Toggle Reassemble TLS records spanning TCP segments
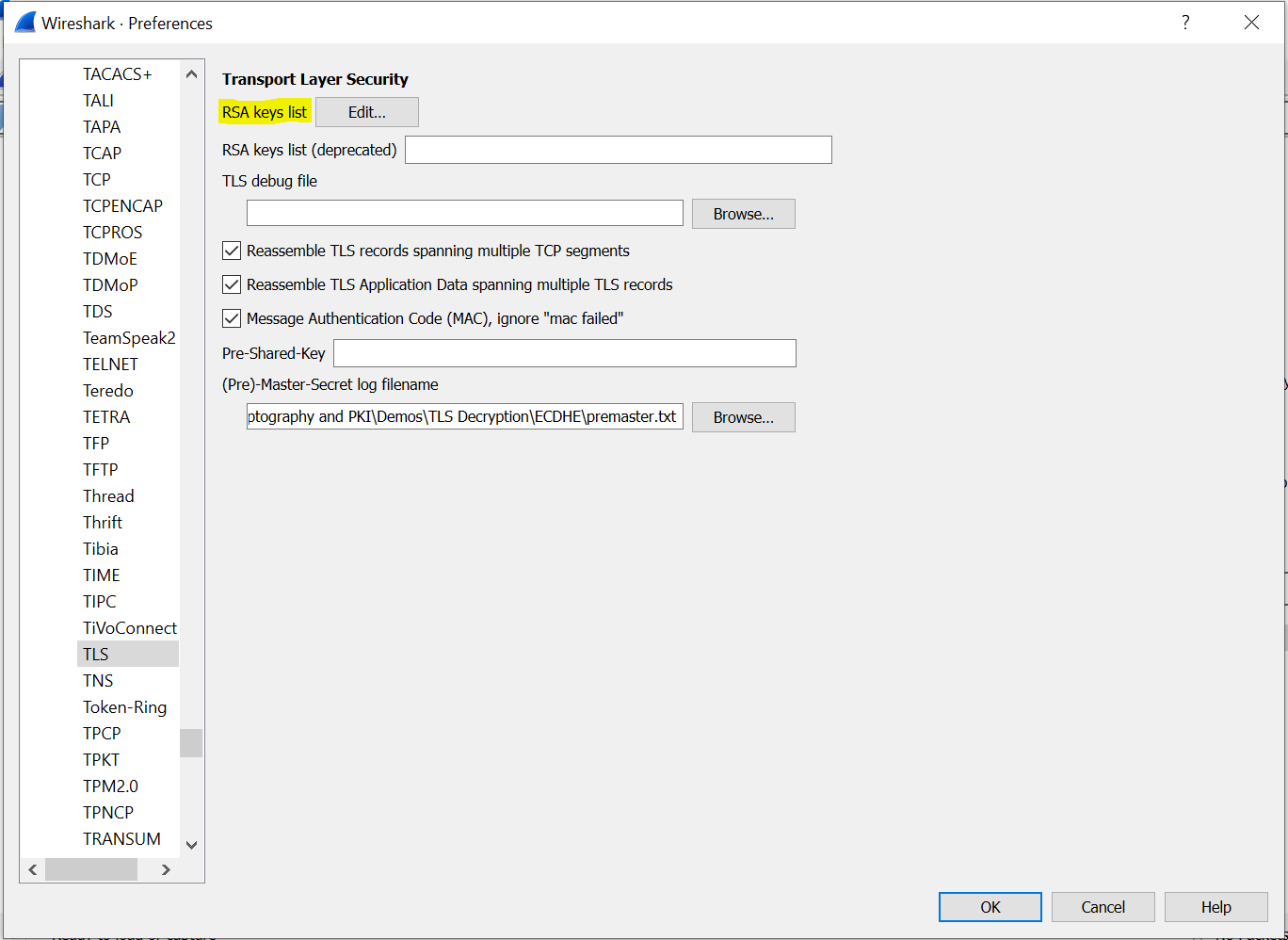This screenshot has height=940, width=1288. tap(232, 251)
